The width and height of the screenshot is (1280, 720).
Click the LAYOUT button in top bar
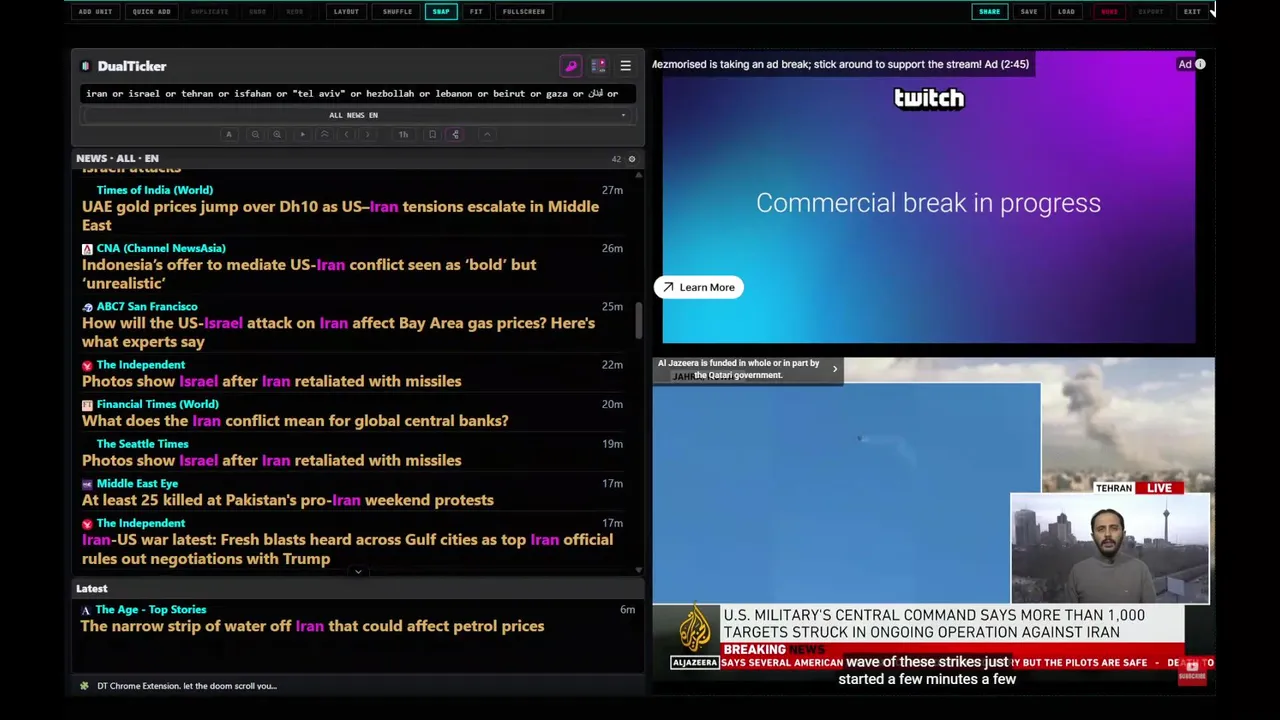tap(346, 12)
